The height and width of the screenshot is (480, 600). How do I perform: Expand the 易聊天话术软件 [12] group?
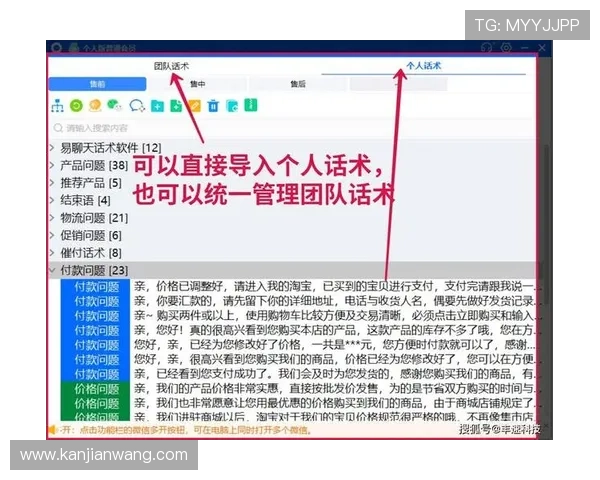tap(52, 148)
